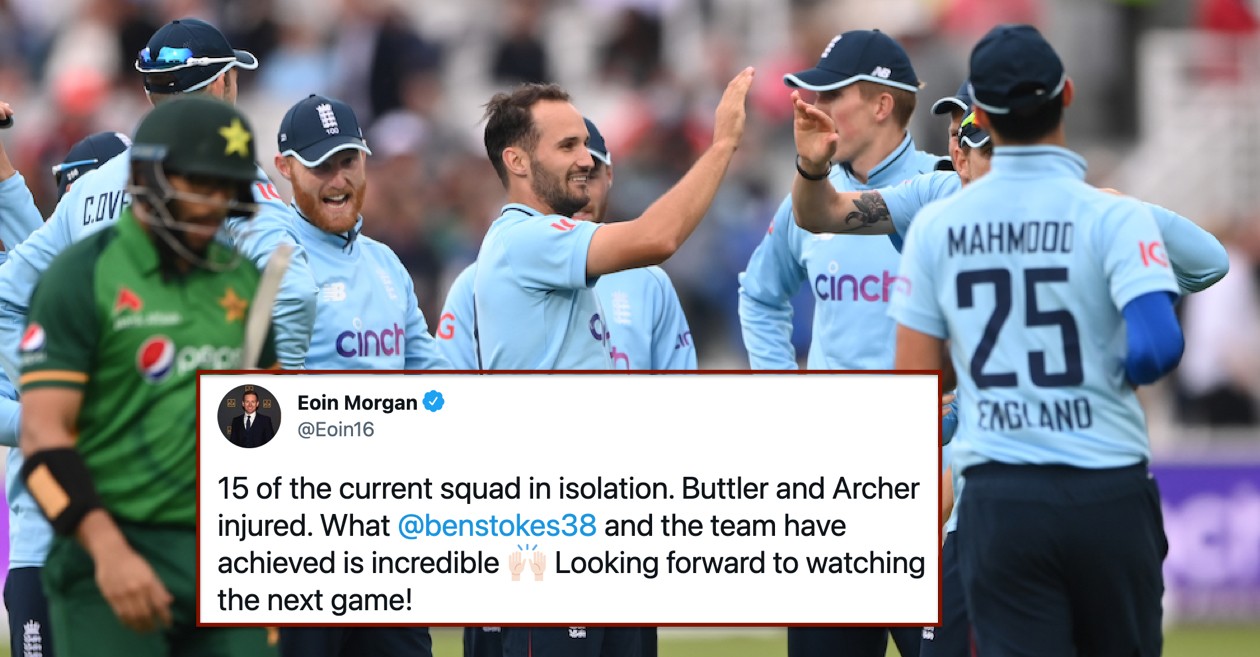
Task: Click the raised hands emoji
Action: click(x=526, y=563)
